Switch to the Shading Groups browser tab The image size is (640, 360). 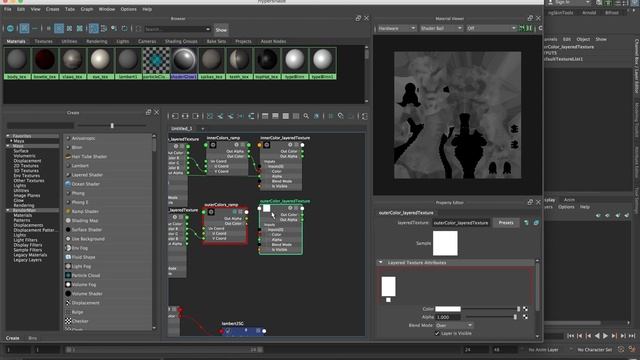click(181, 42)
